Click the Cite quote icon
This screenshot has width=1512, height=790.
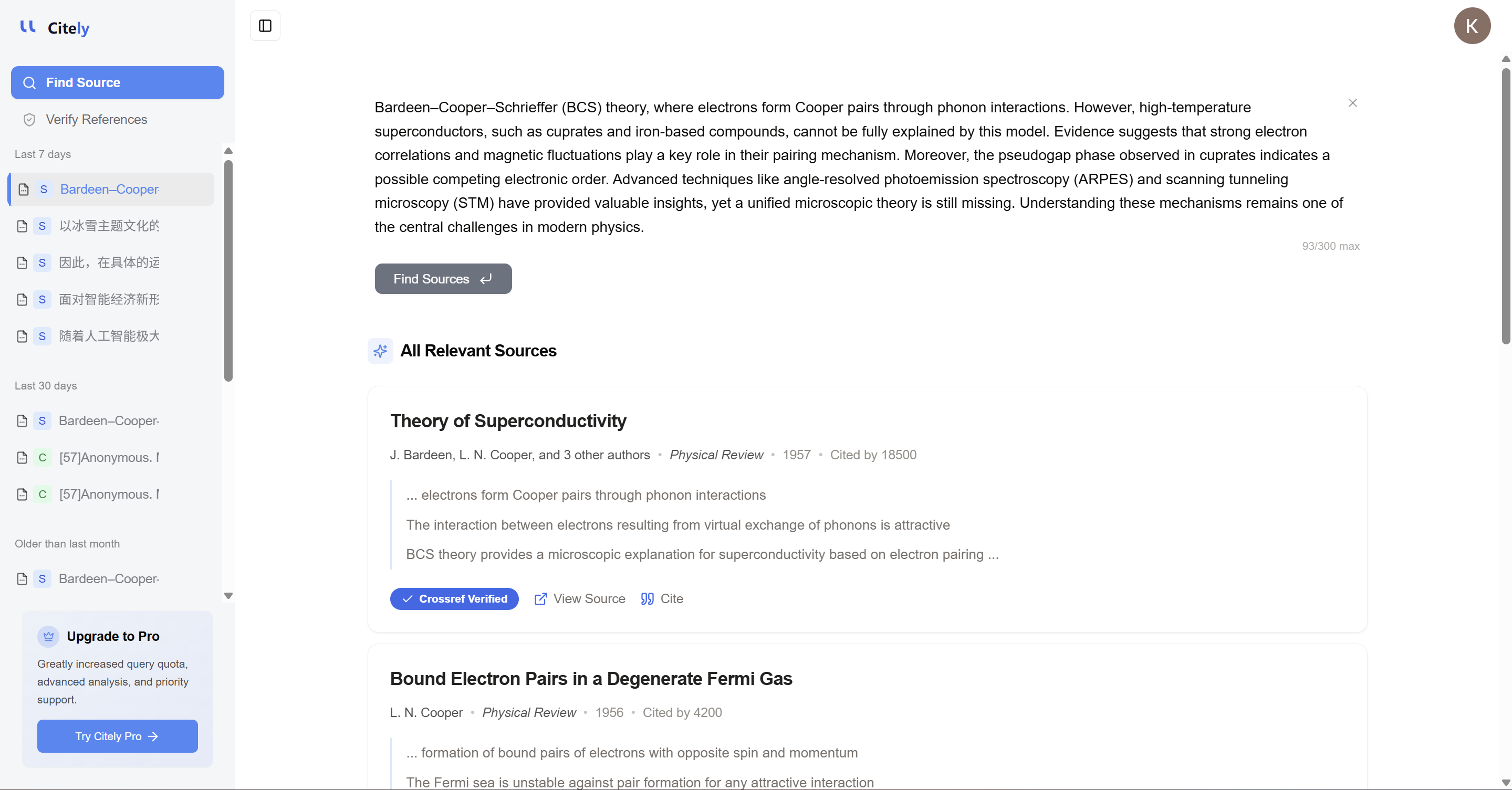click(647, 599)
